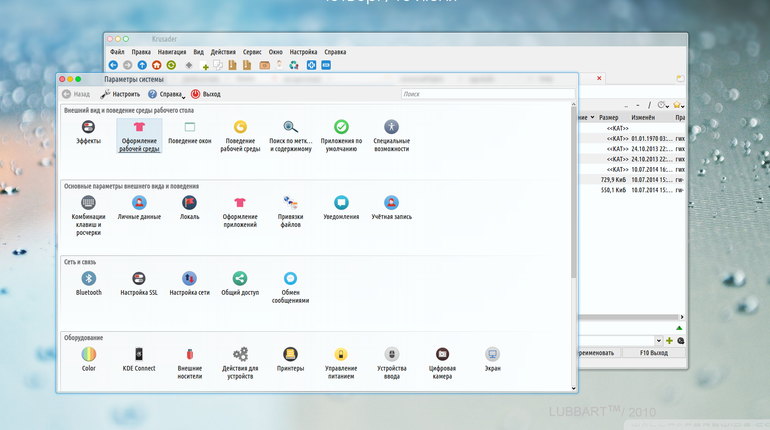Open the Color hardware module
The height and width of the screenshot is (430, 770).
pos(88,359)
